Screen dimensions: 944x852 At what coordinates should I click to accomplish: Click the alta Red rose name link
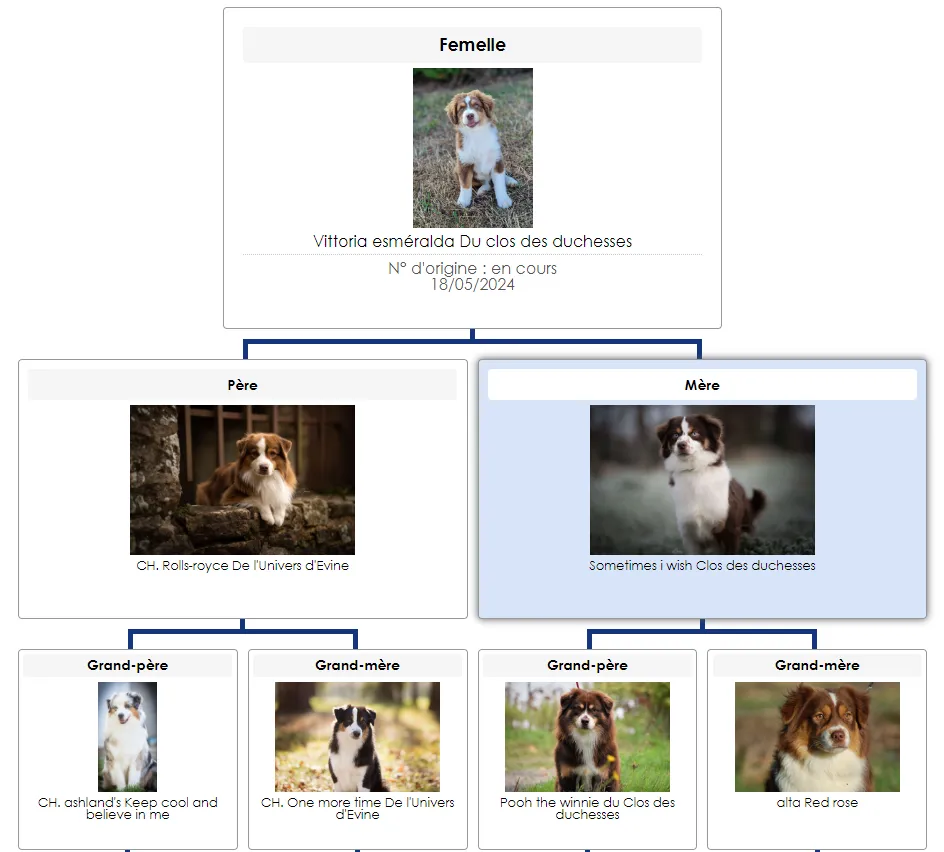pos(818,803)
